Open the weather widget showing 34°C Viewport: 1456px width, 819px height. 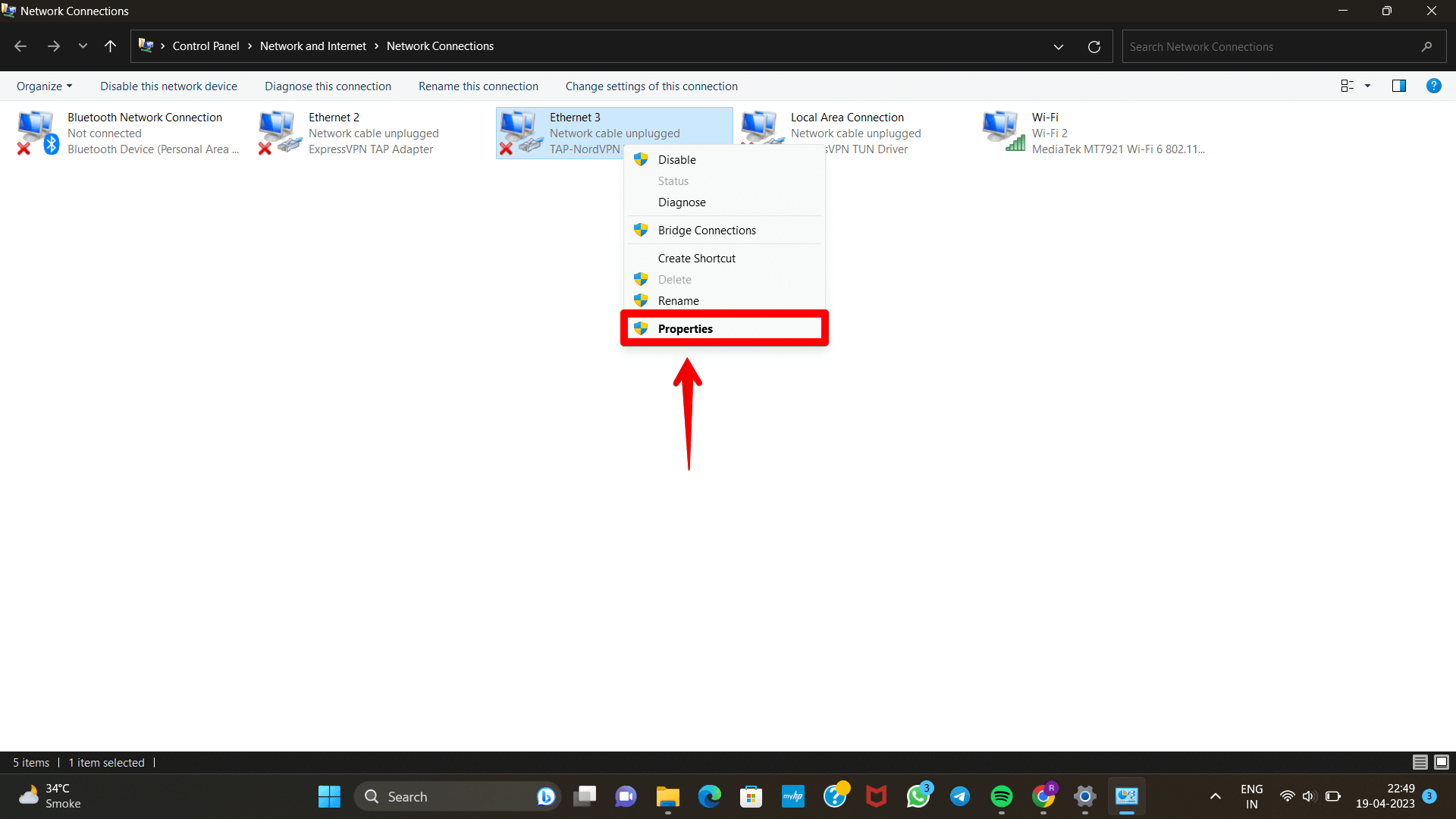pyautogui.click(x=50, y=796)
